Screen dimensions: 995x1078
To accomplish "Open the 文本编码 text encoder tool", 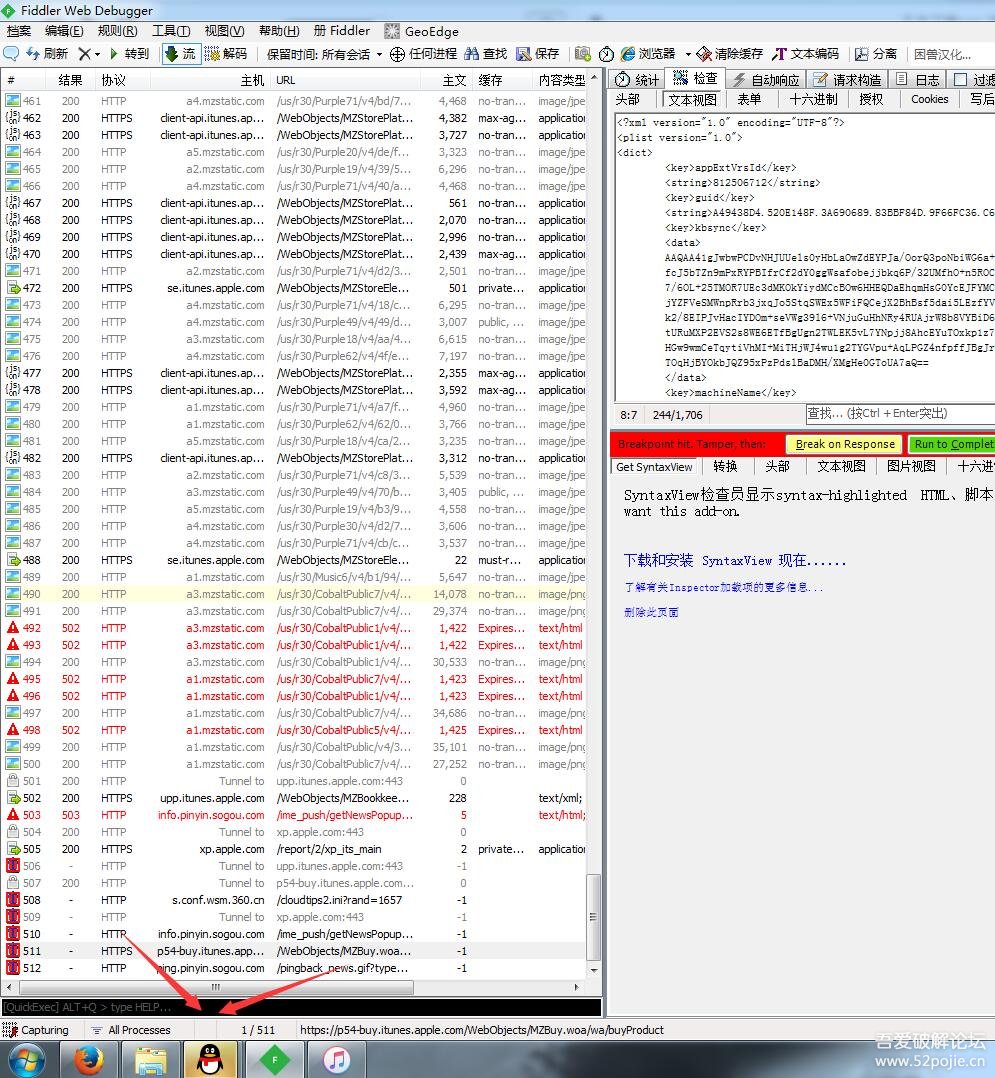I will click(x=805, y=54).
